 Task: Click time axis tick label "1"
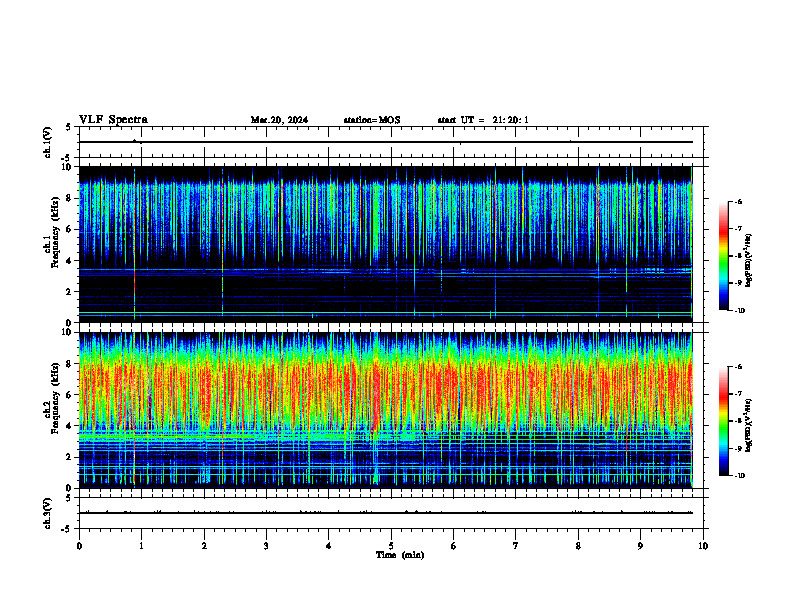pyautogui.click(x=141, y=546)
